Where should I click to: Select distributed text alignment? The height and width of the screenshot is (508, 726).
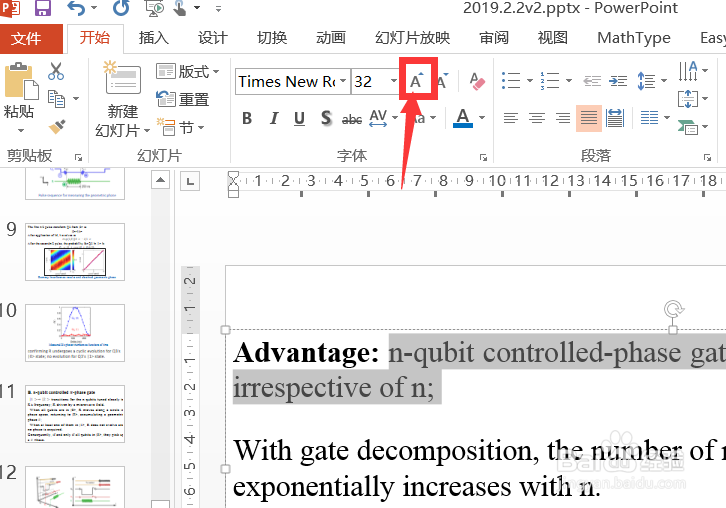615,118
